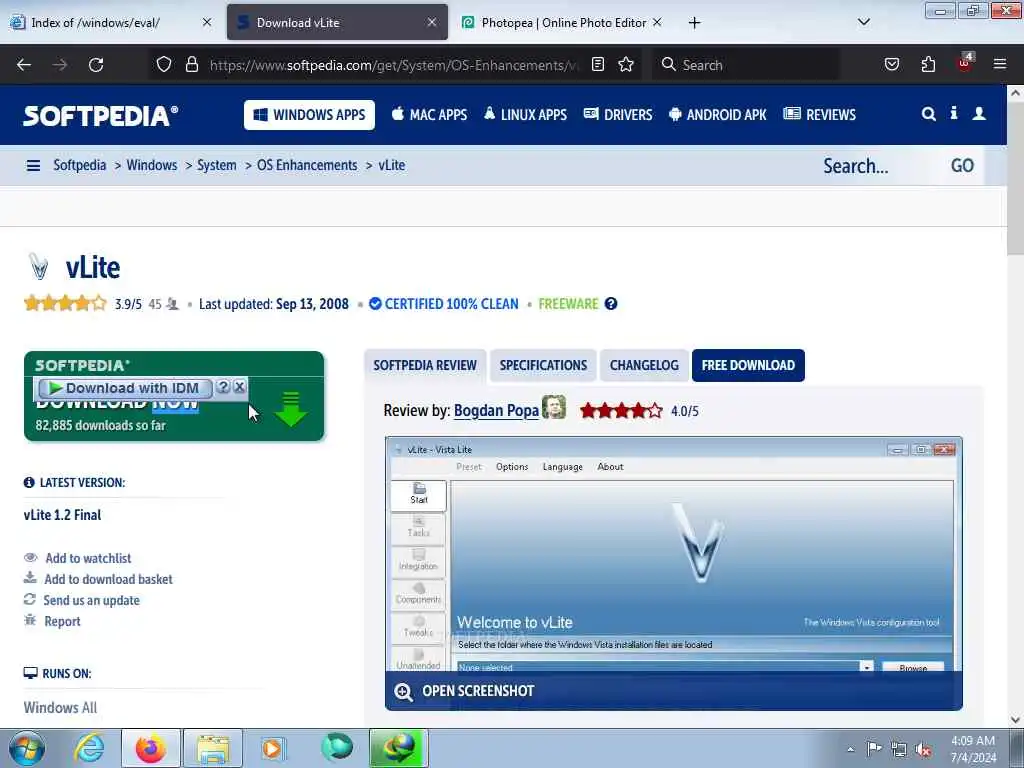Close the Index of /windows/eval/ tab
Image resolution: width=1024 pixels, height=768 pixels.
click(x=207, y=22)
